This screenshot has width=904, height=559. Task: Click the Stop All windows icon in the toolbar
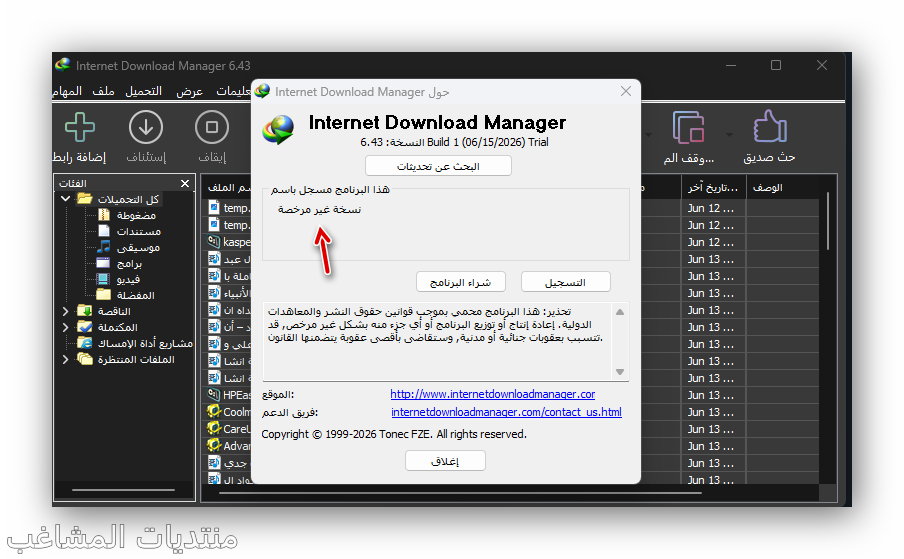(688, 127)
